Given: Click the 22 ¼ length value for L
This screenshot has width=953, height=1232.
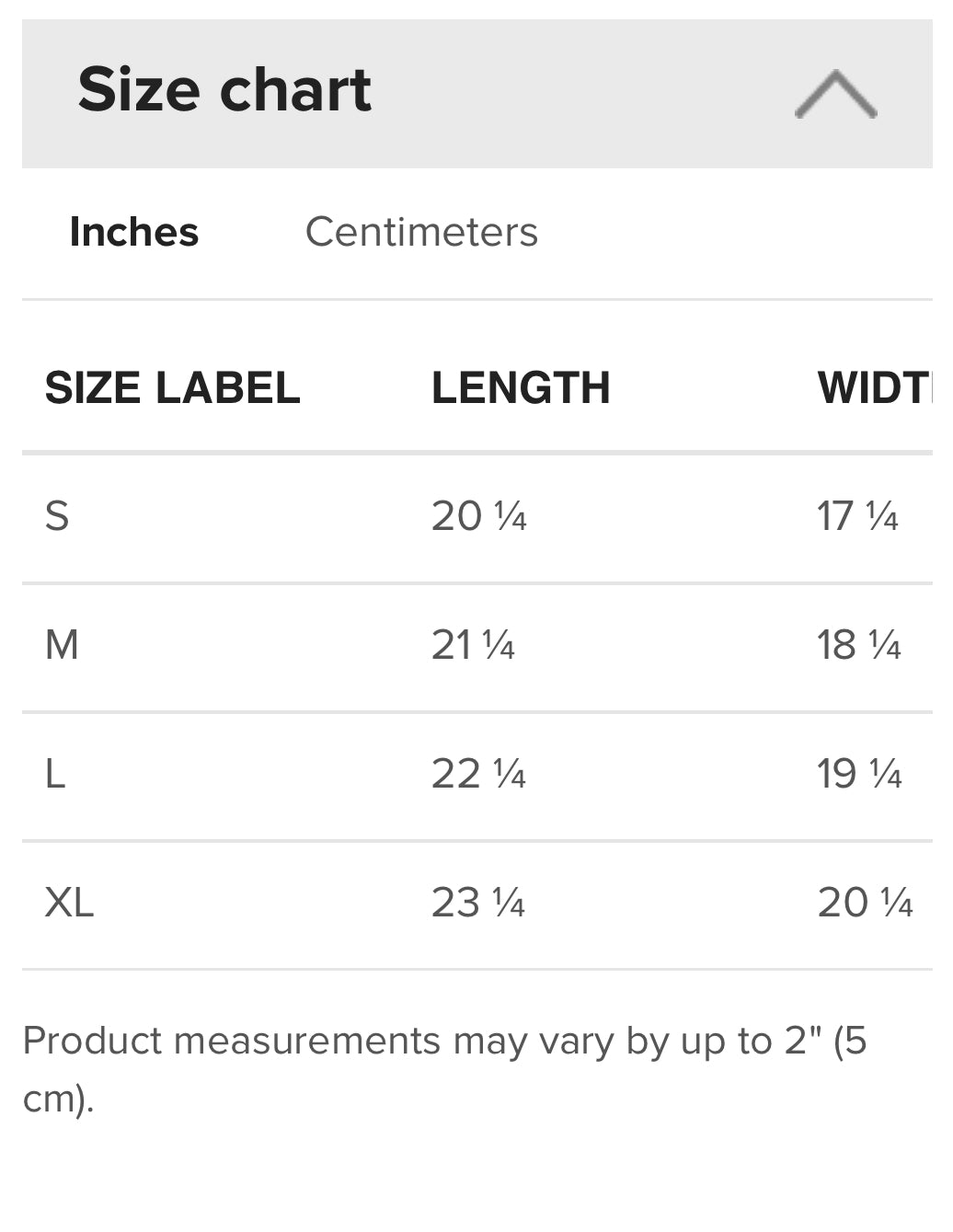Looking at the screenshot, I should [x=478, y=774].
